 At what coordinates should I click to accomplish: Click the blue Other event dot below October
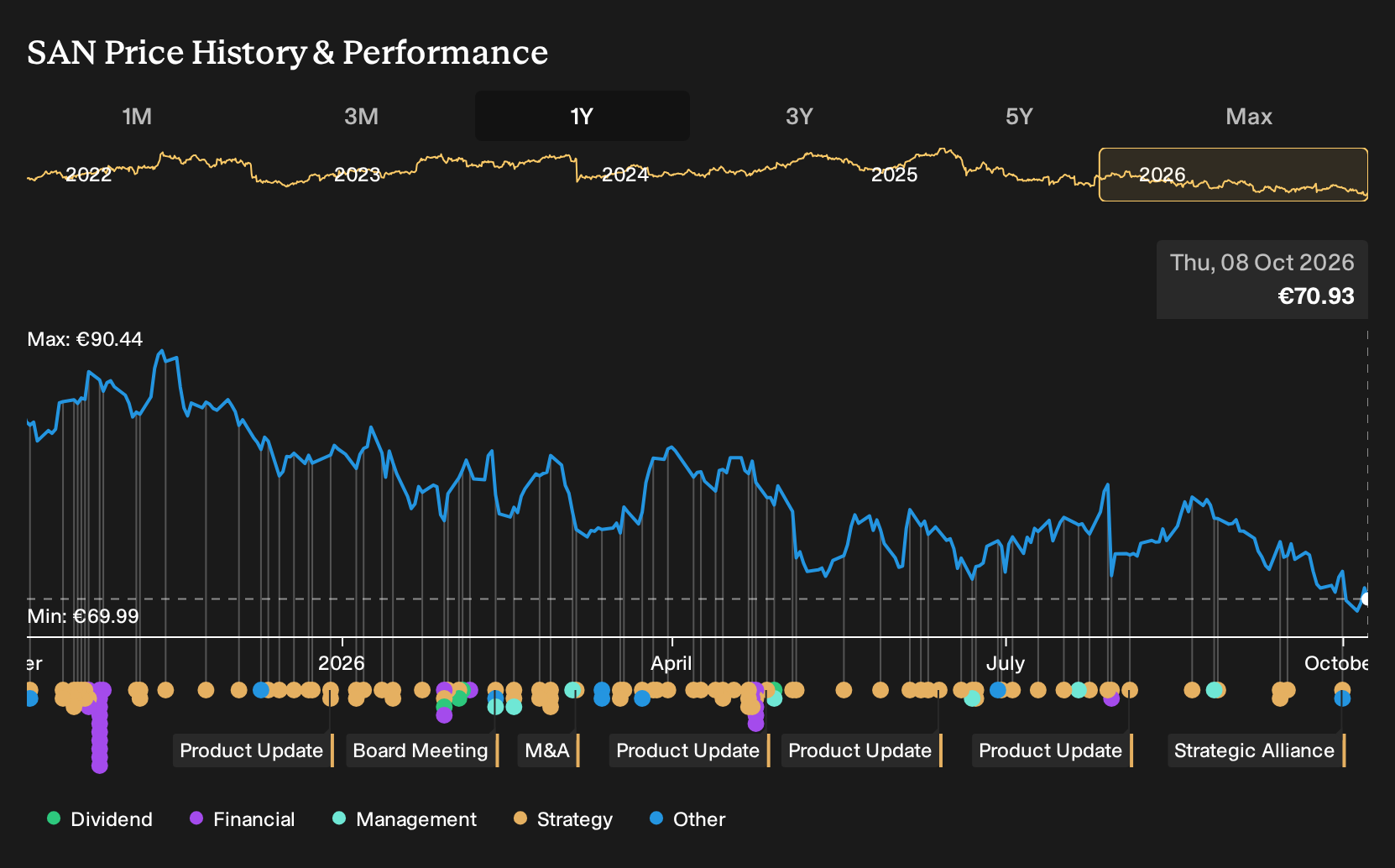(1342, 698)
